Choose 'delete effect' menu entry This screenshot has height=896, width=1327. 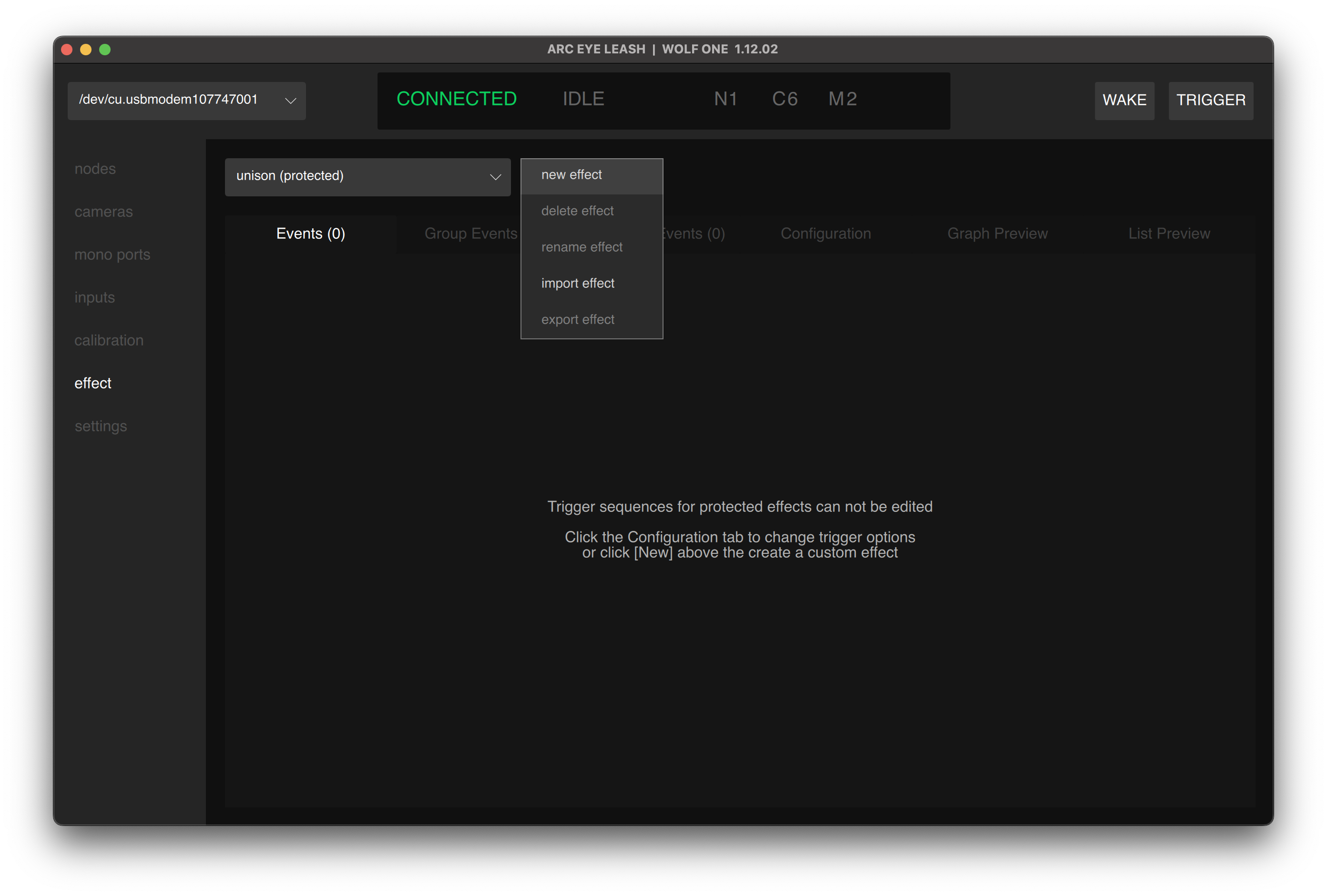[577, 211]
